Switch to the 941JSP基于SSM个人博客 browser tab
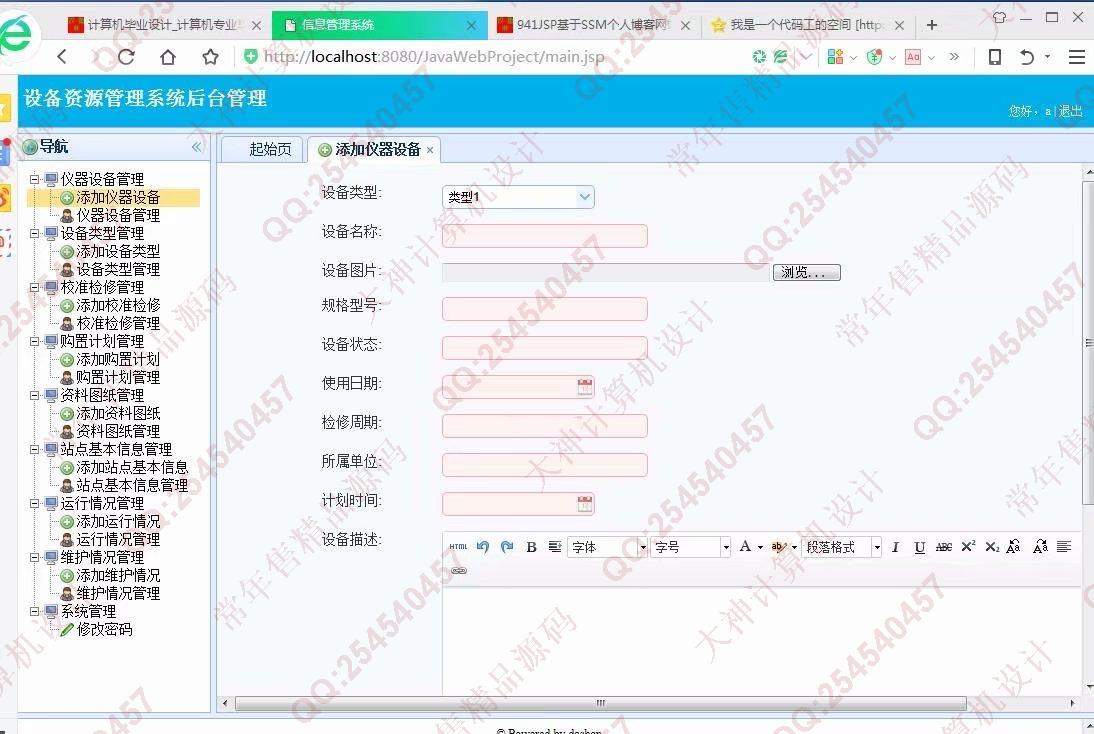This screenshot has width=1094, height=734. pos(593,25)
